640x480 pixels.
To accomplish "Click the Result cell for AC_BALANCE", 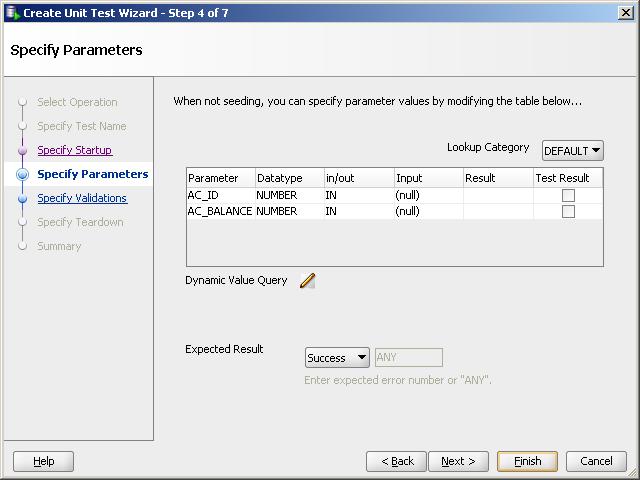I will click(498, 211).
